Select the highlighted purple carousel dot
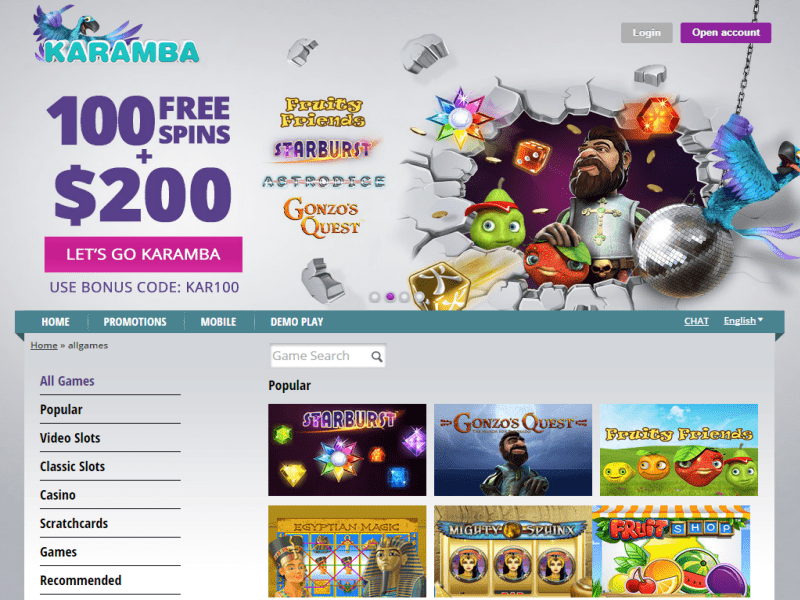The height and width of the screenshot is (600, 800). click(390, 296)
